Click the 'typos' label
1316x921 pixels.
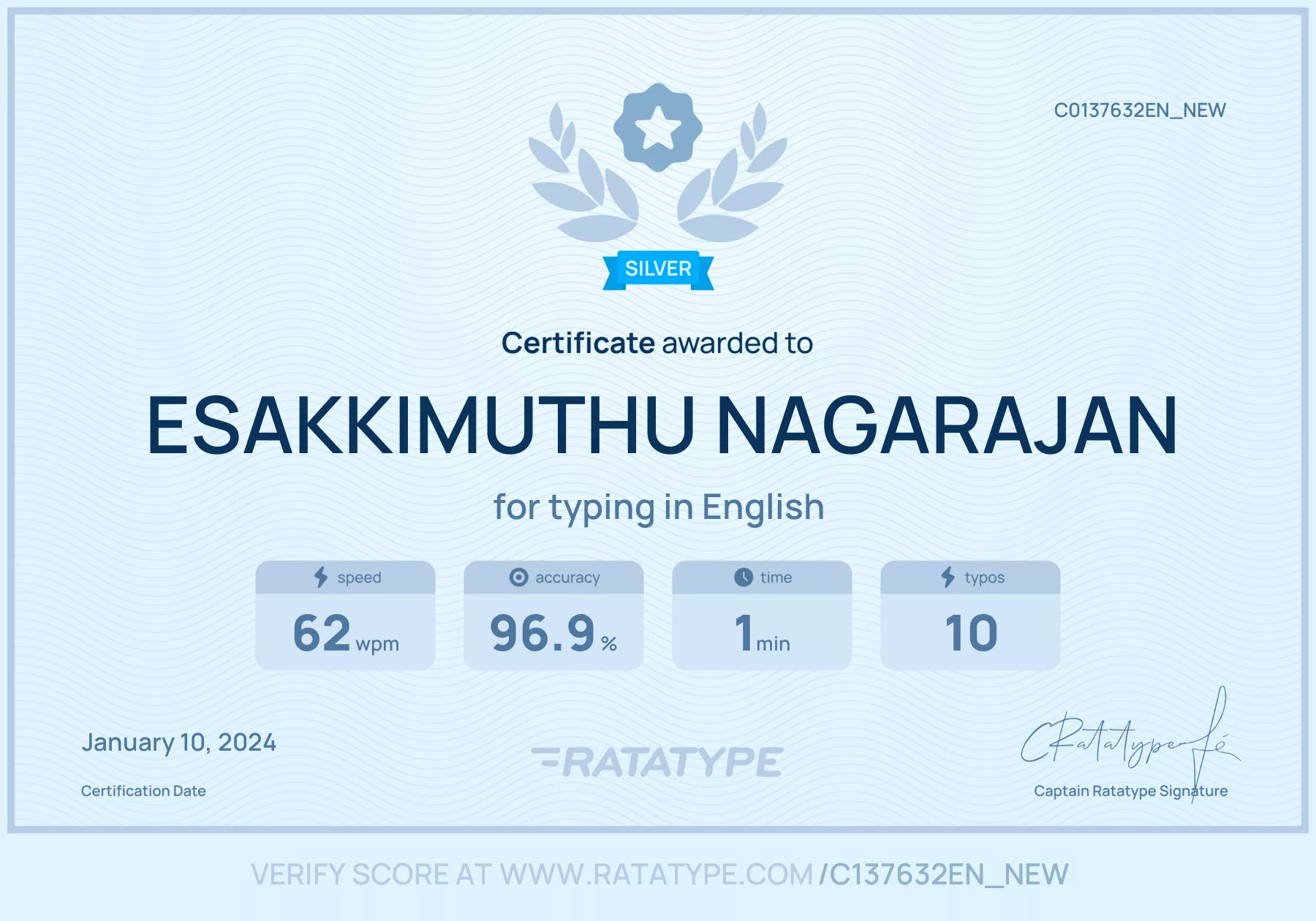click(x=984, y=577)
